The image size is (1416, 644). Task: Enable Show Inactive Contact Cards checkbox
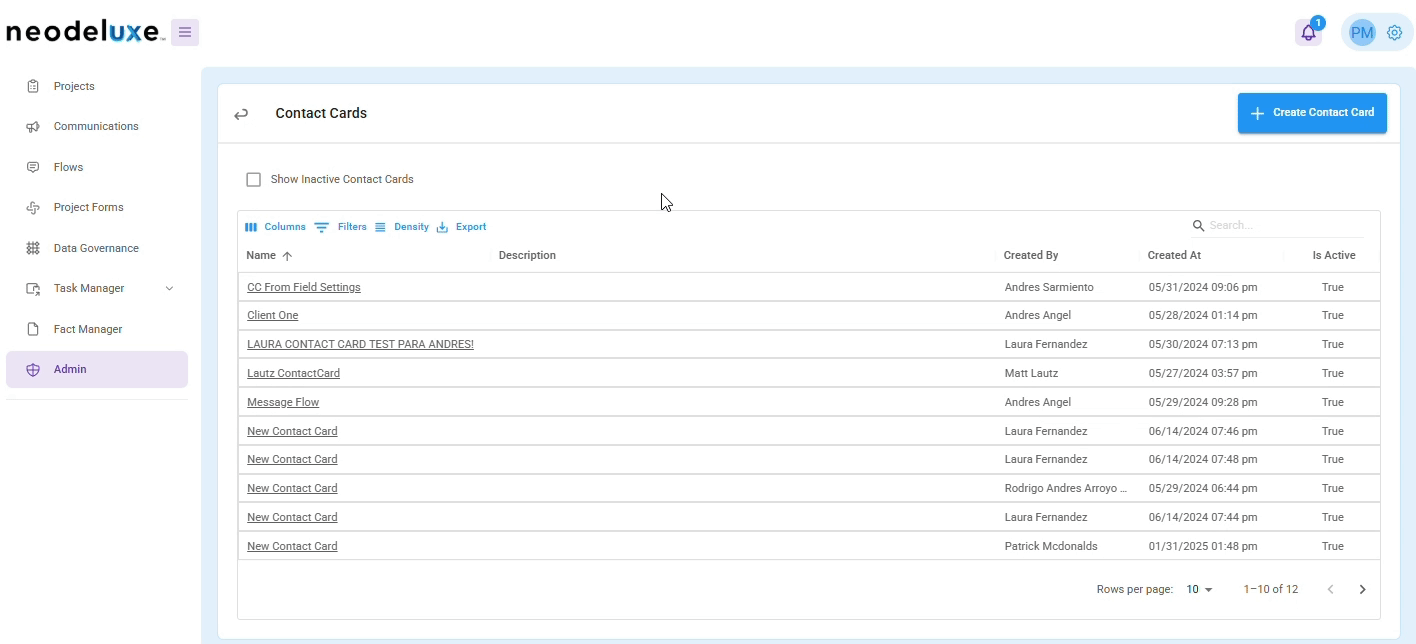253,180
